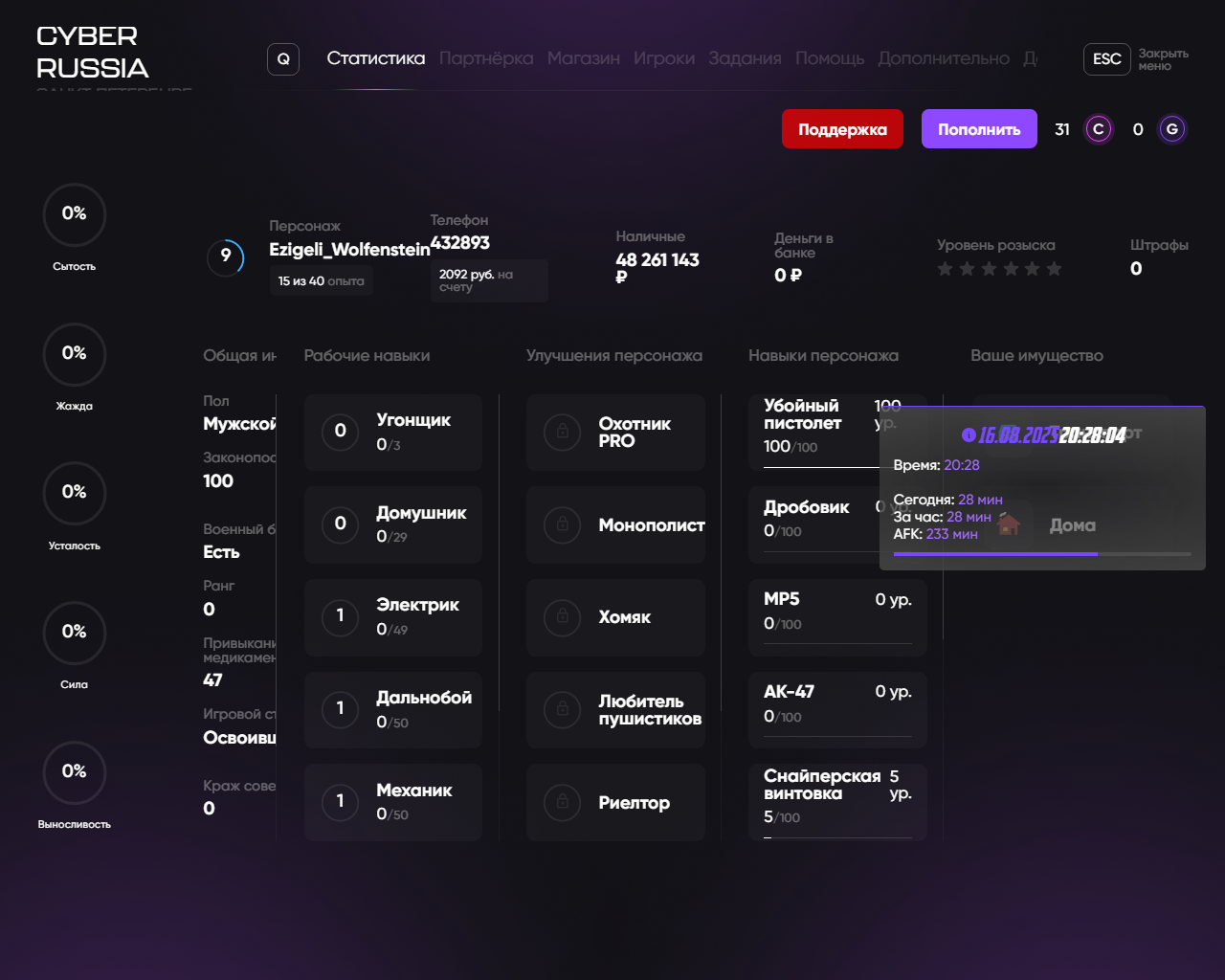Click the level circle beside Дальнобой
Screen dimensions: 1225x980
(340, 709)
